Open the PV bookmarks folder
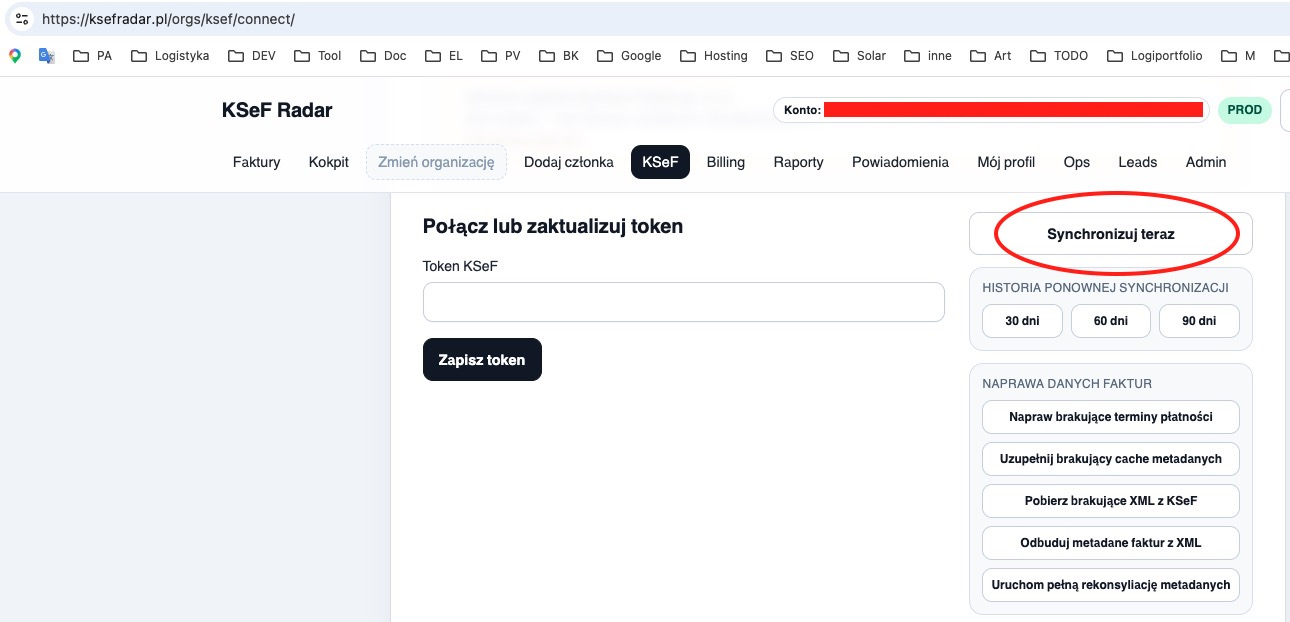Screen dimensions: 1290x622 point(501,56)
